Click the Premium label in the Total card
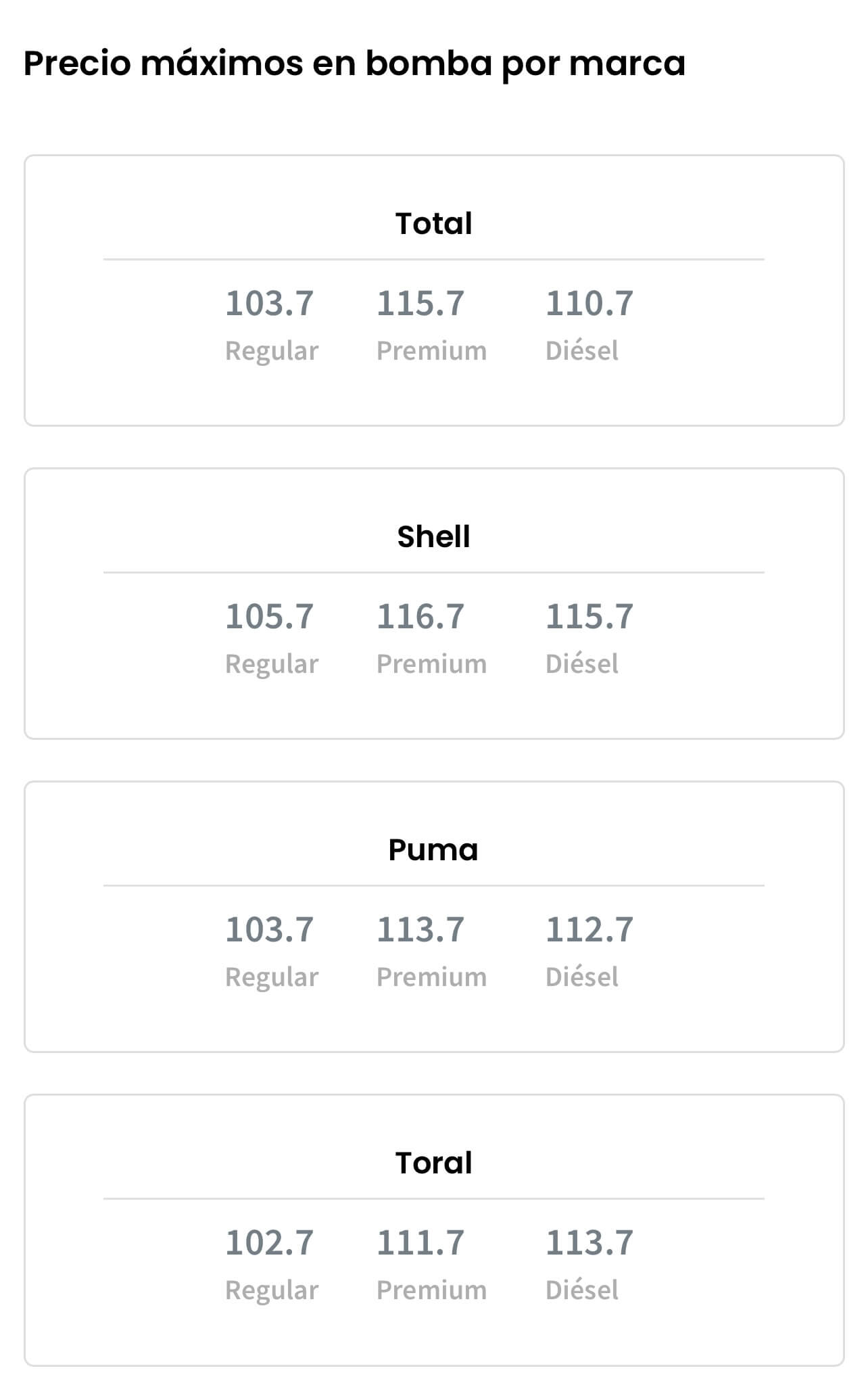 point(431,351)
